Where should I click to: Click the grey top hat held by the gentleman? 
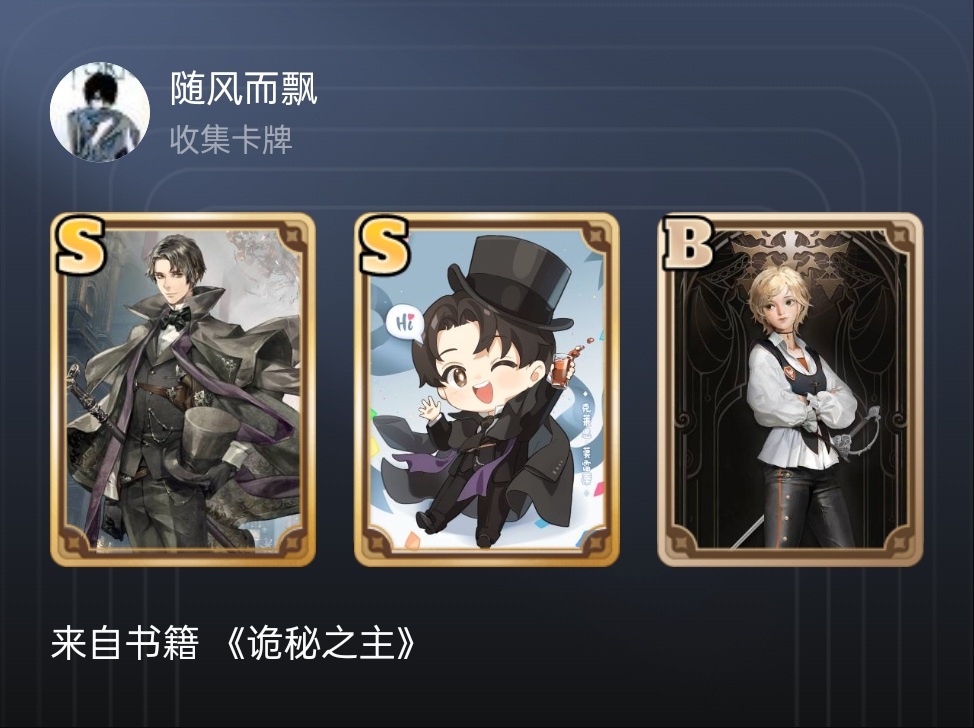(x=210, y=443)
